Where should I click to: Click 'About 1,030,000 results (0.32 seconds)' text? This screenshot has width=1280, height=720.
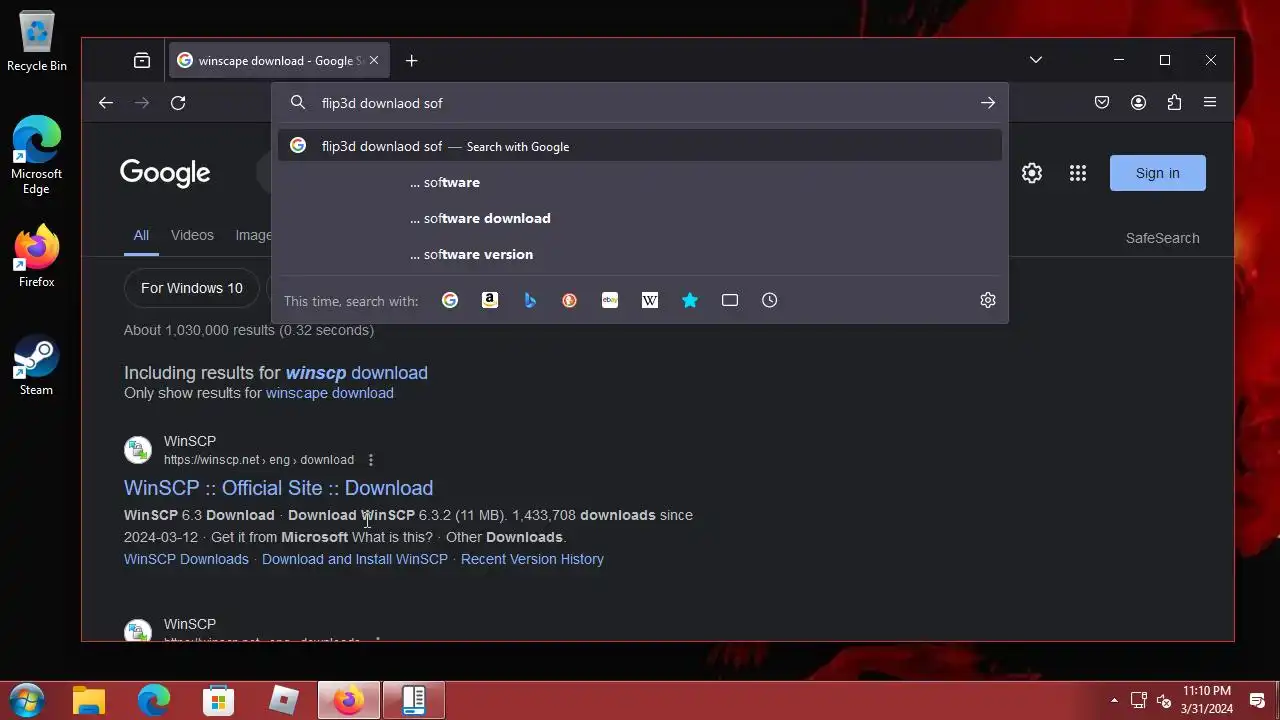click(x=249, y=330)
